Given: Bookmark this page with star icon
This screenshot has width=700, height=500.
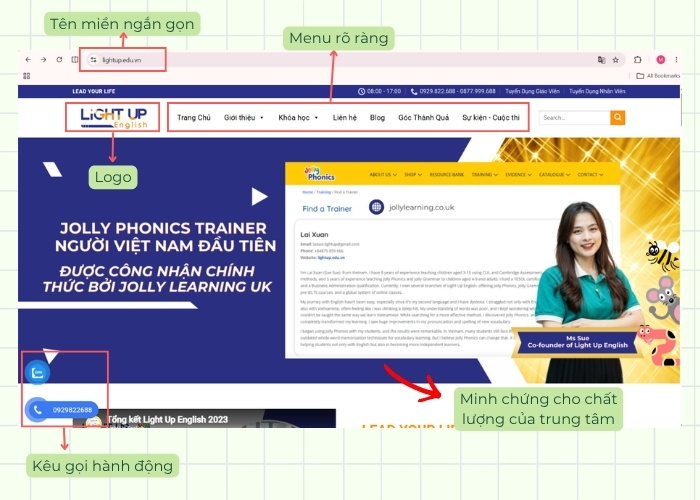Looking at the screenshot, I should [x=616, y=60].
